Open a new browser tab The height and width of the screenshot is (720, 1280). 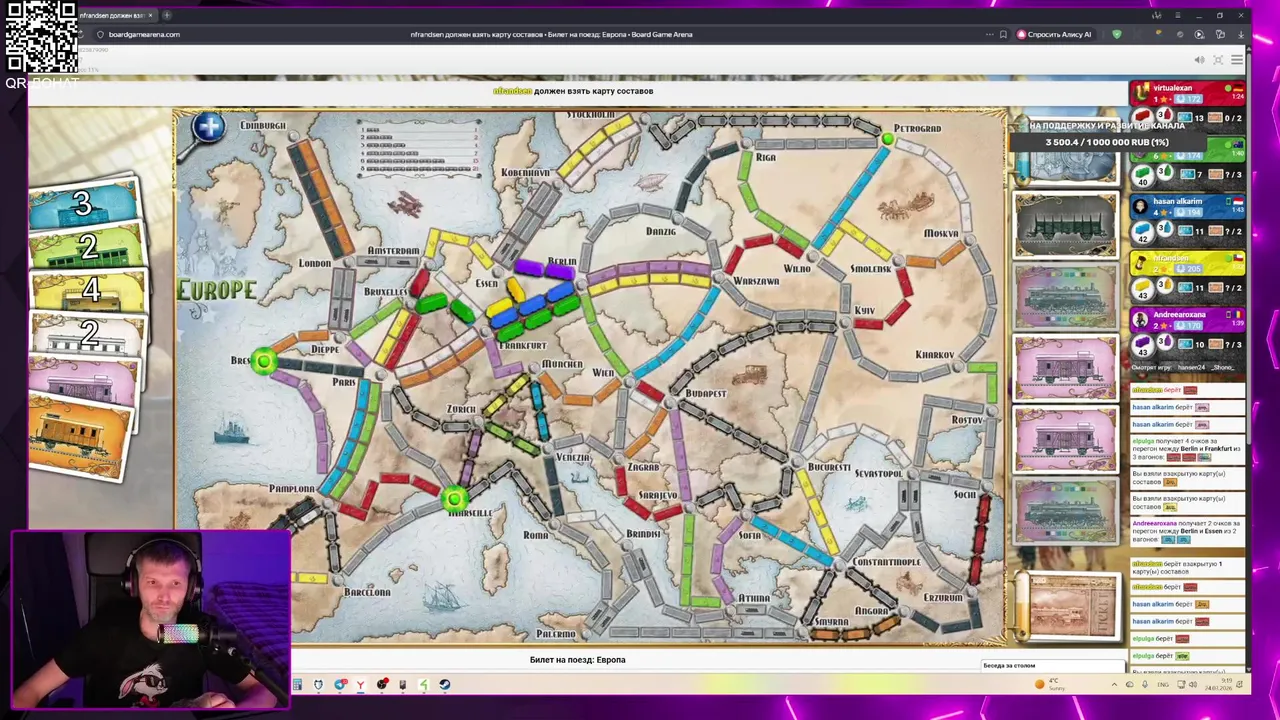pos(167,15)
